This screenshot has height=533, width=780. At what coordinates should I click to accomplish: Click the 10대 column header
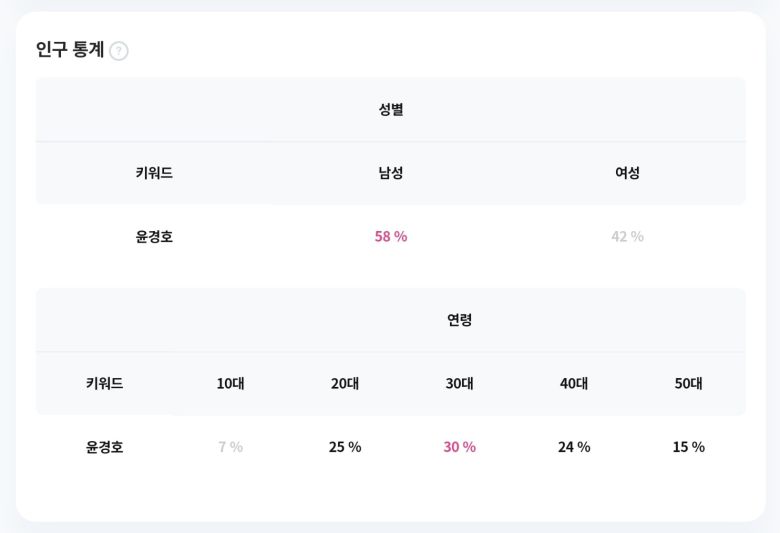tap(230, 383)
